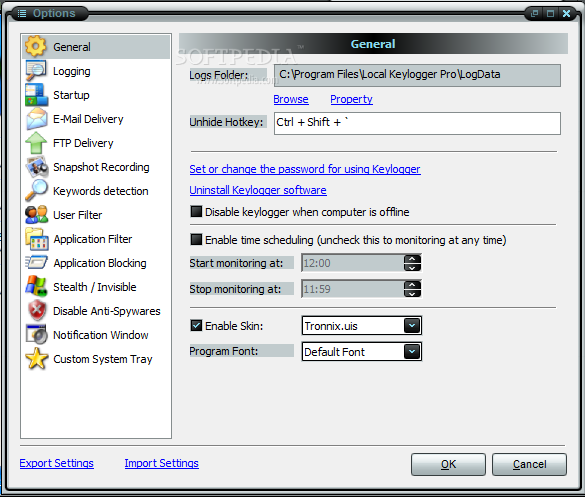
Task: Open the Application Filter page
Action: point(96,239)
